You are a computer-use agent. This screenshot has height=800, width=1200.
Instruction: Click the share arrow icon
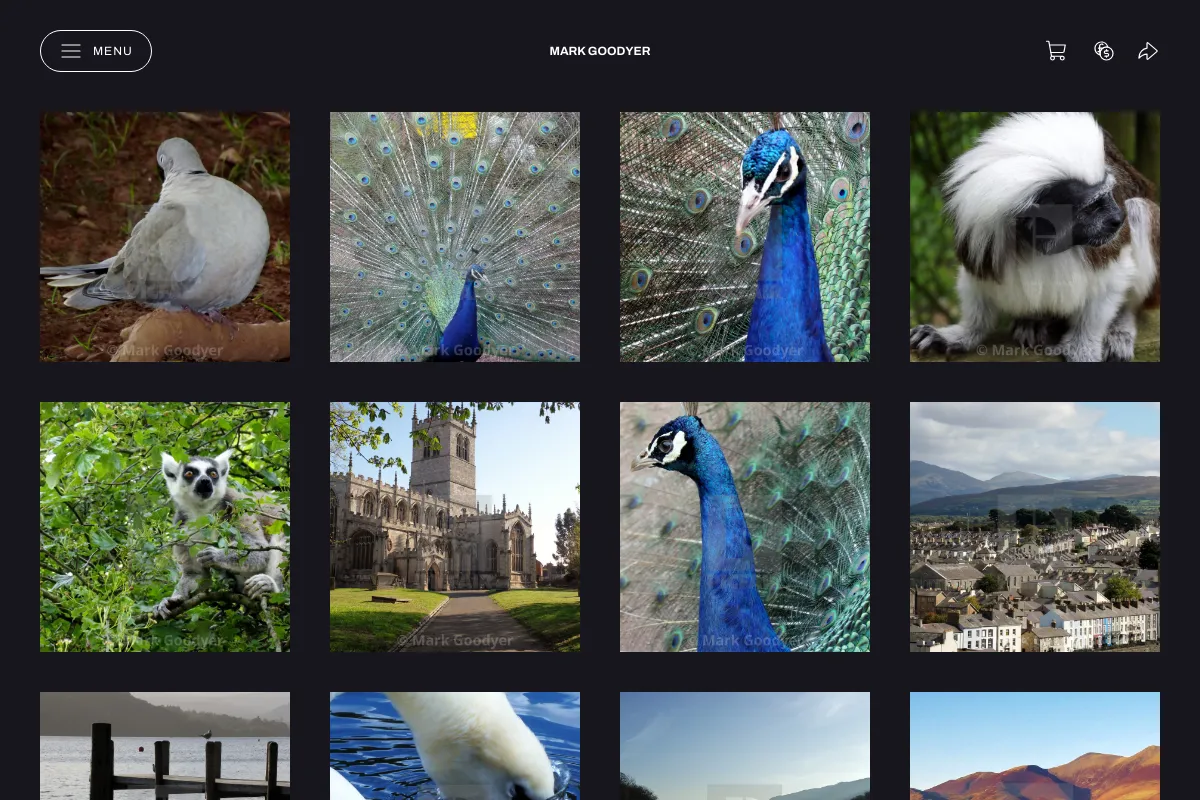[x=1148, y=51]
